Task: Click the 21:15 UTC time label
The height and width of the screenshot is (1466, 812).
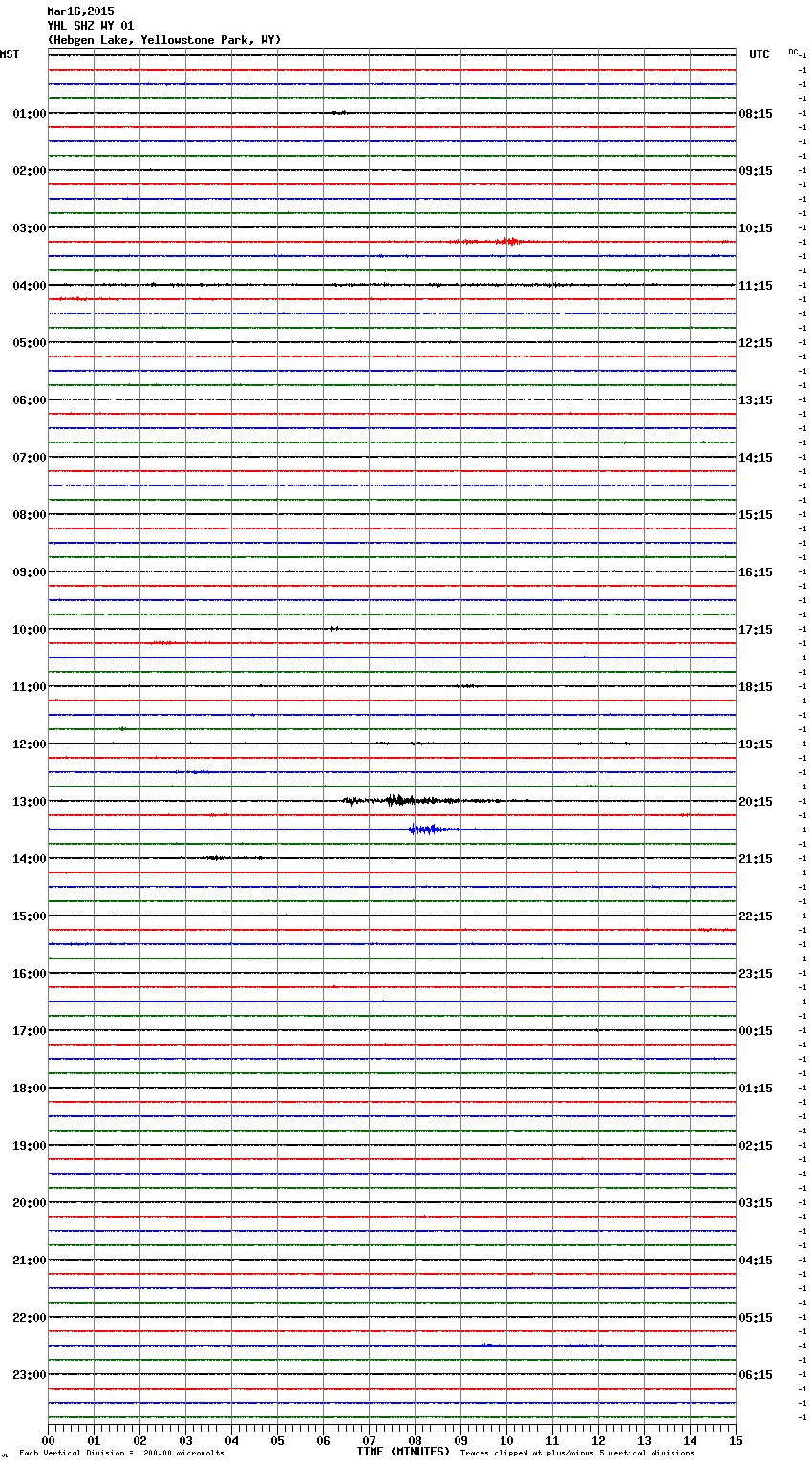Action: 756,859
